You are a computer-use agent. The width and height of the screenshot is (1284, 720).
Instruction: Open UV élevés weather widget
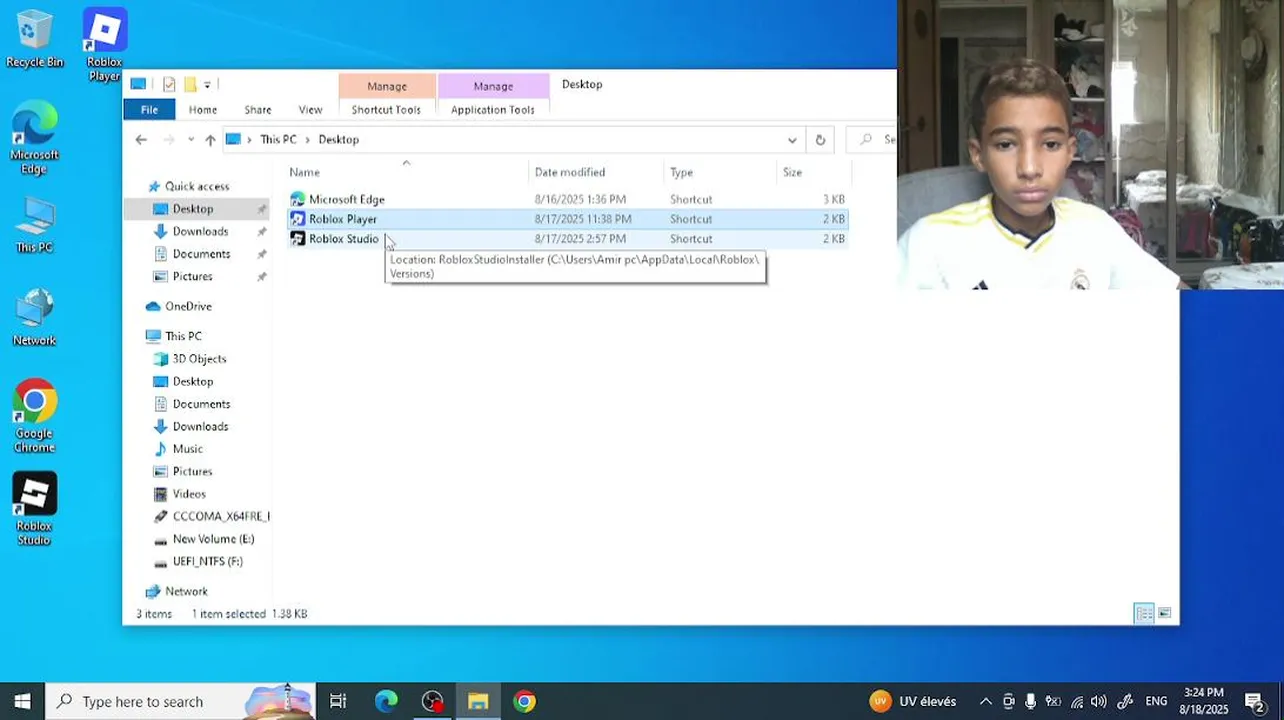(913, 702)
